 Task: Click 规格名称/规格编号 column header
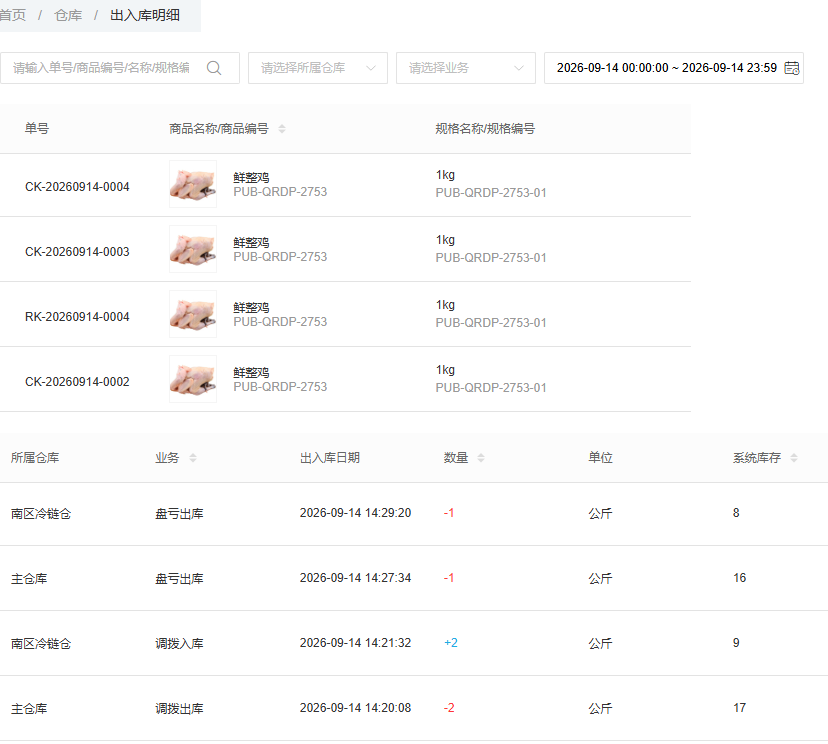[485, 129]
